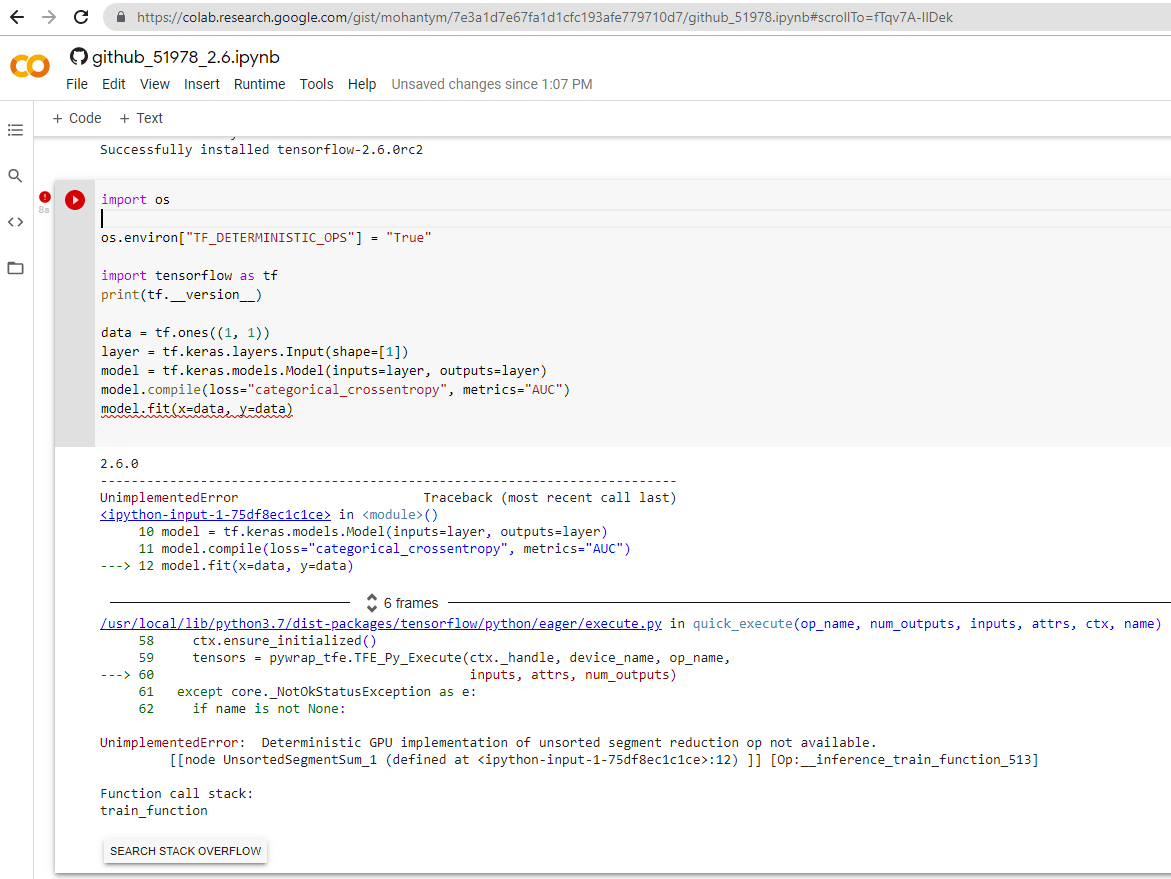Navigate back using browser back arrow
The width and height of the screenshot is (1171, 879).
pyautogui.click(x=17, y=16)
